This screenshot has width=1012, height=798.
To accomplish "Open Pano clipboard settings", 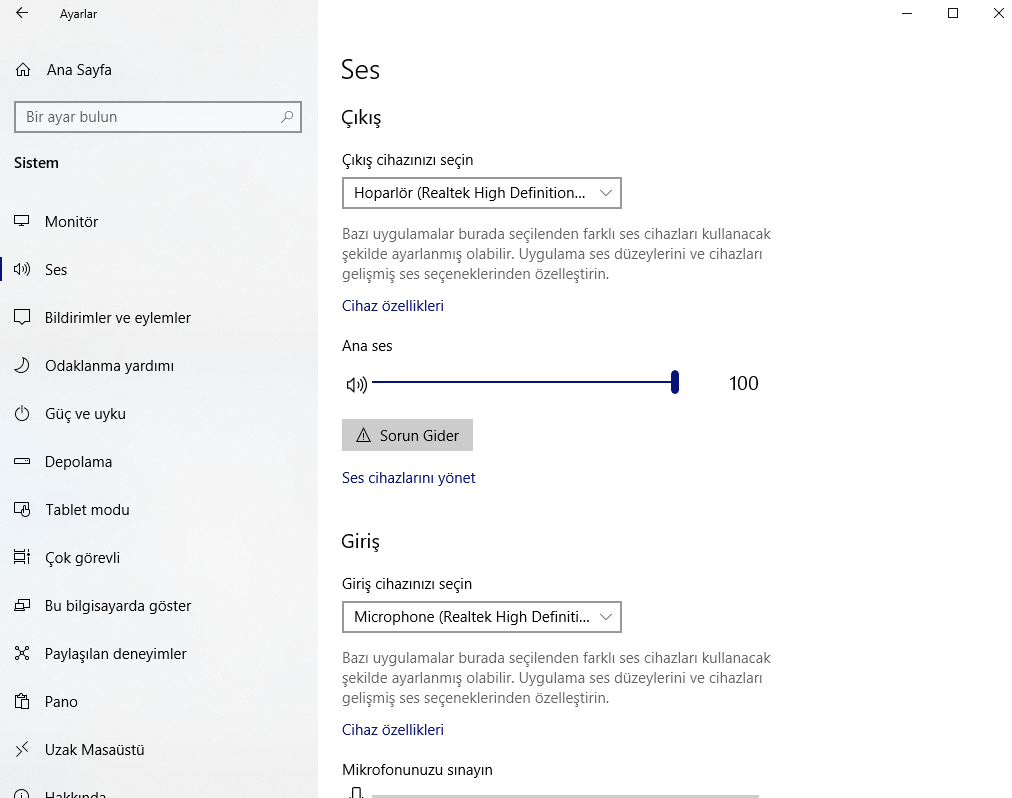I will (x=61, y=702).
